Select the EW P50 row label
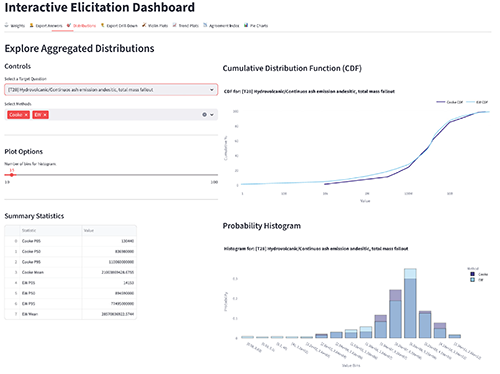This screenshot has width=500, height=374. coord(29,293)
